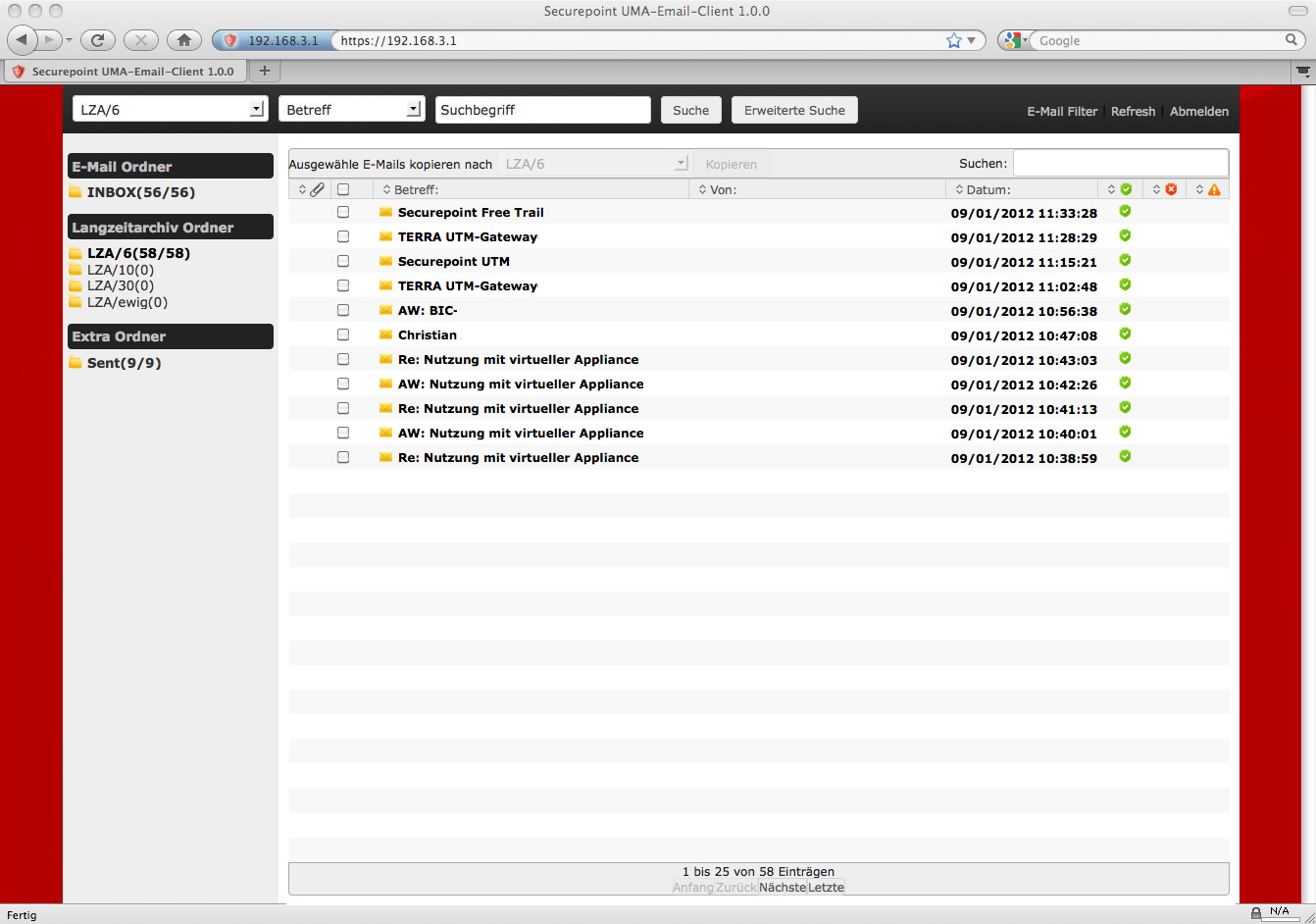Go to Nächste page
1316x924 pixels.
783,887
